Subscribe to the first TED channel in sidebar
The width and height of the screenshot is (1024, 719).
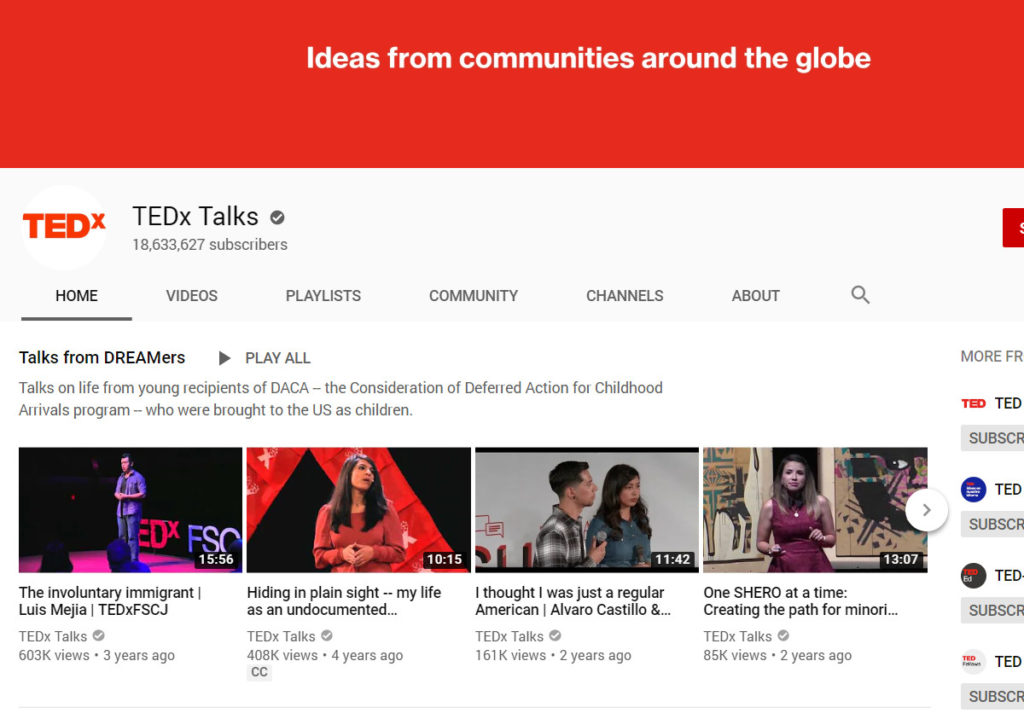[x=993, y=438]
